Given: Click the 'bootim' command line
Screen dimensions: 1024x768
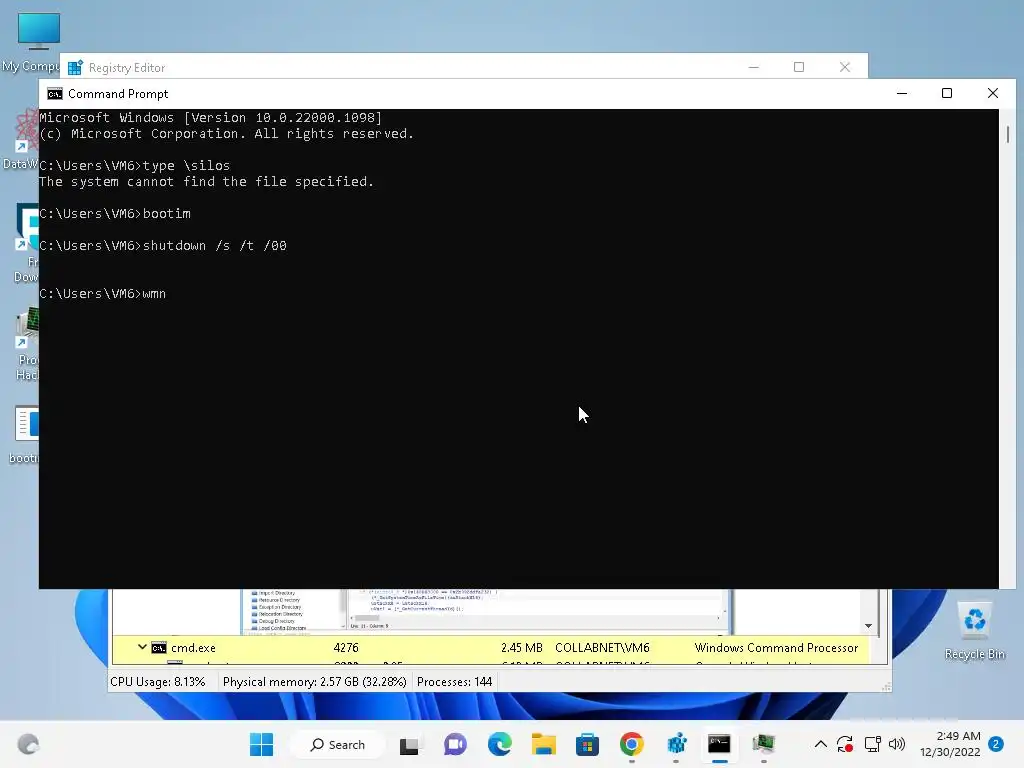Looking at the screenshot, I should point(115,214).
